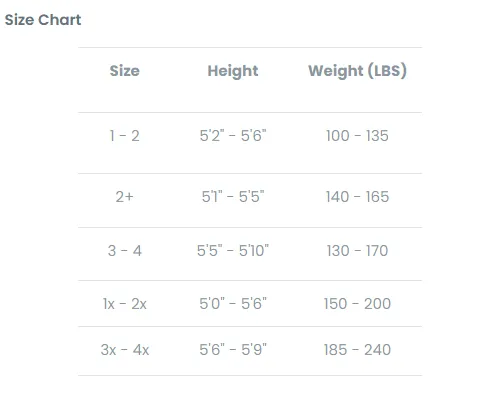Click the 185 - 240 weight cell
This screenshot has height=399, width=478.
coord(357,350)
